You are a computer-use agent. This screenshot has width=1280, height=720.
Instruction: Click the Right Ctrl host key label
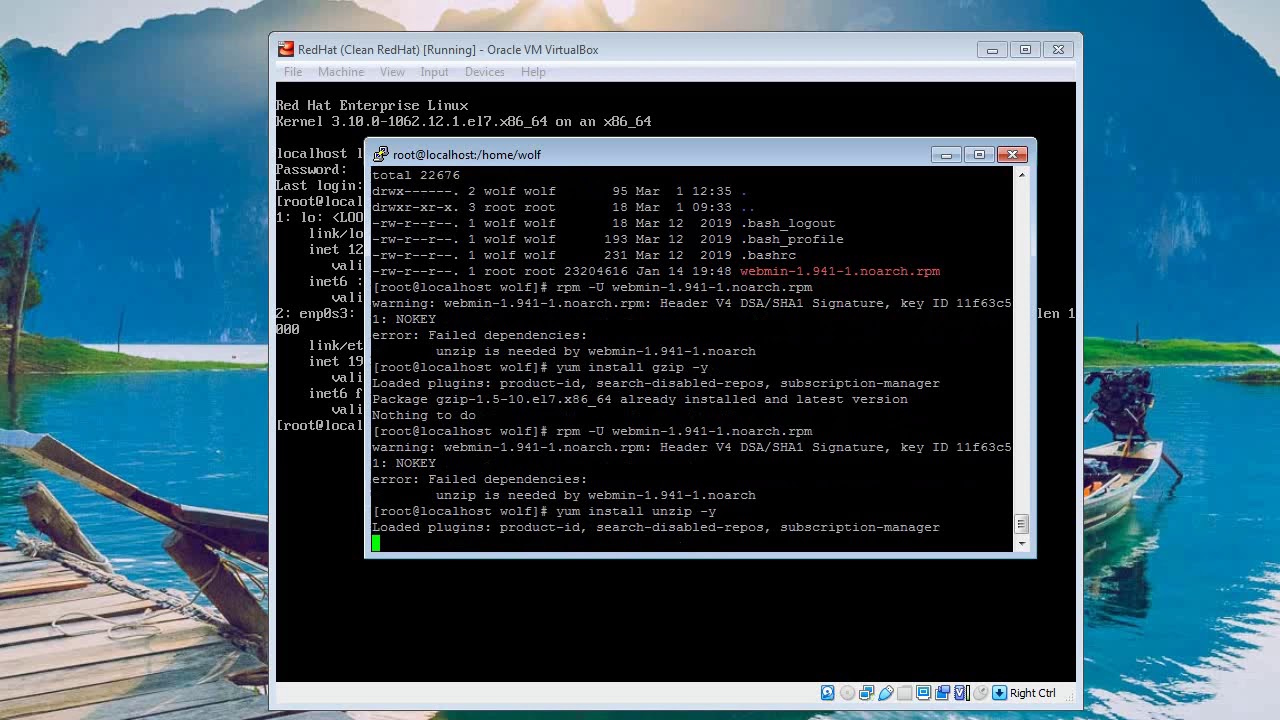1032,693
